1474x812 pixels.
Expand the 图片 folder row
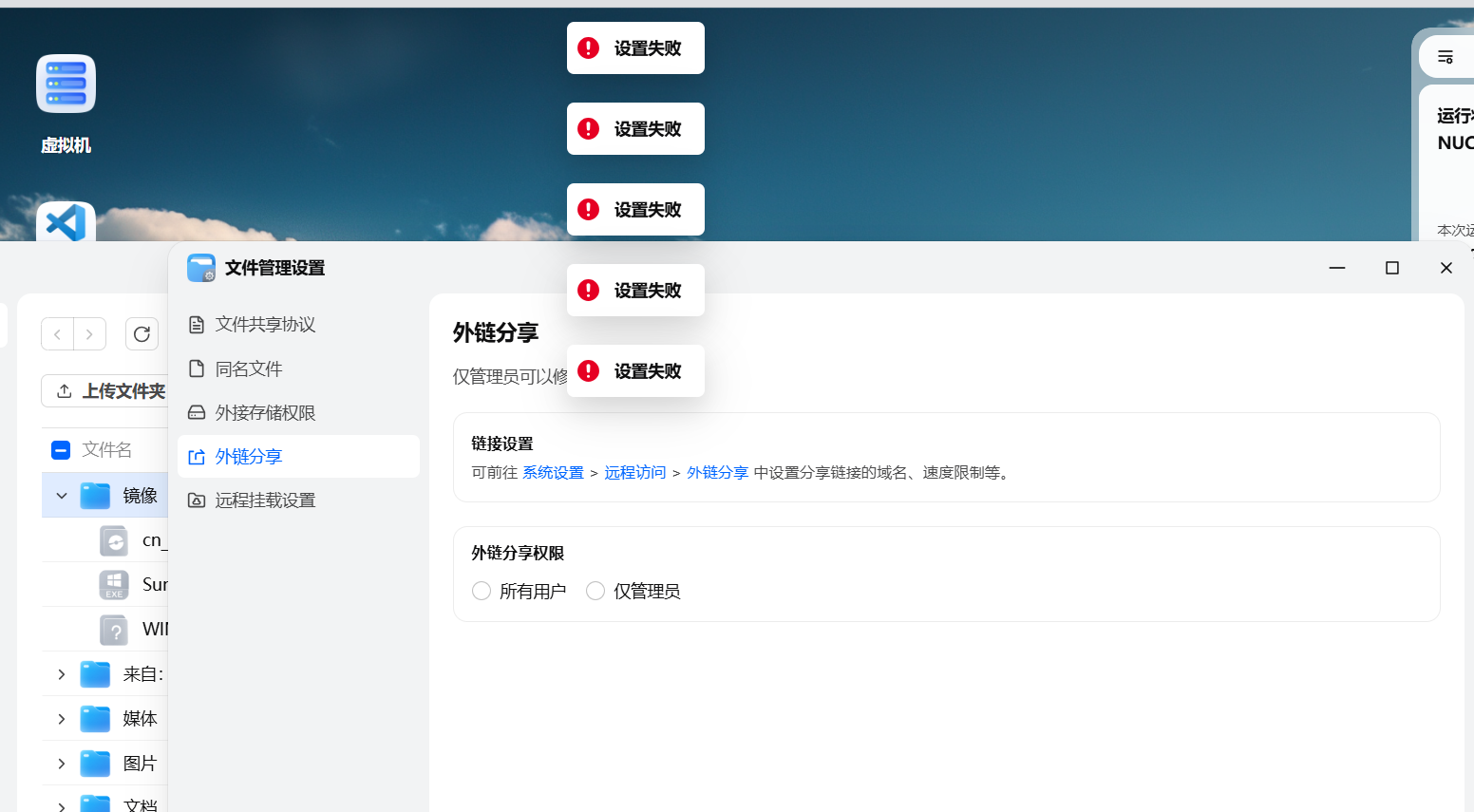62,764
